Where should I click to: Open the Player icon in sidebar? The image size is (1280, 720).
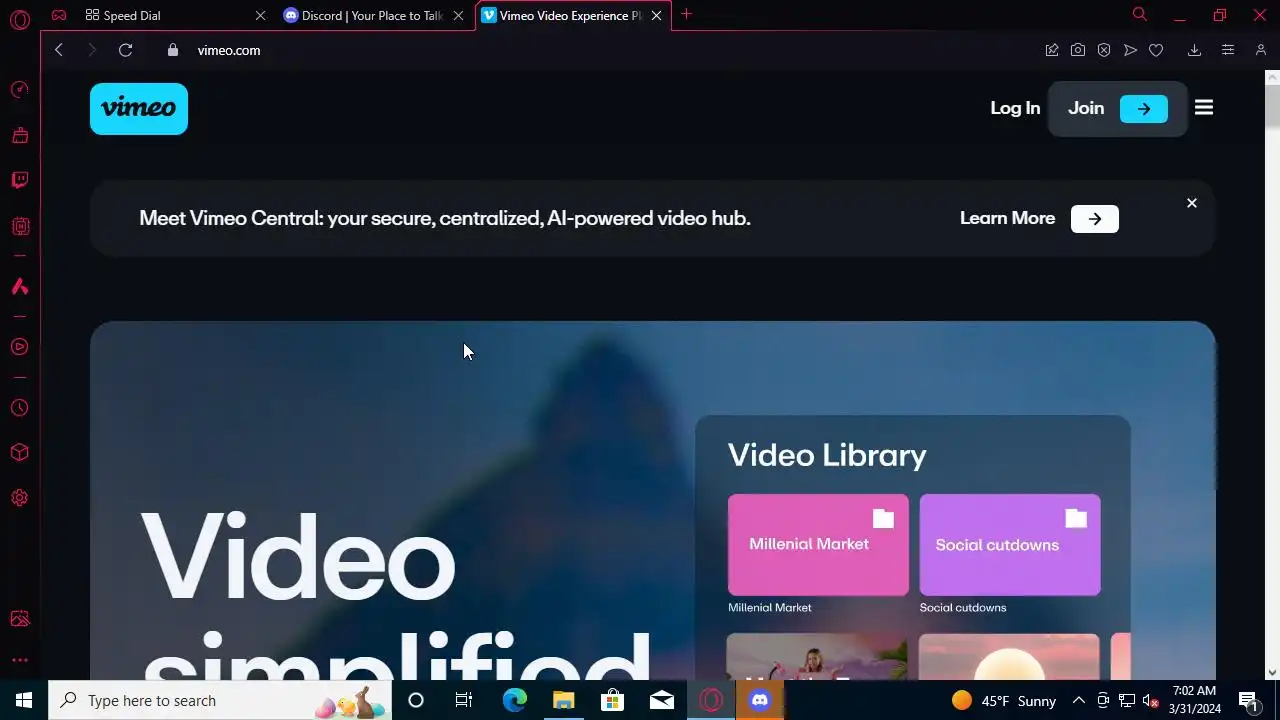click(19, 347)
